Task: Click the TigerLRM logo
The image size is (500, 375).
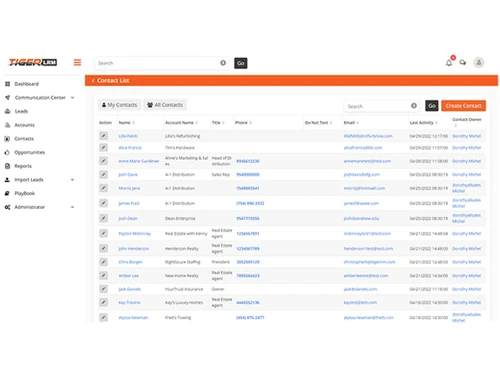Action: point(33,62)
